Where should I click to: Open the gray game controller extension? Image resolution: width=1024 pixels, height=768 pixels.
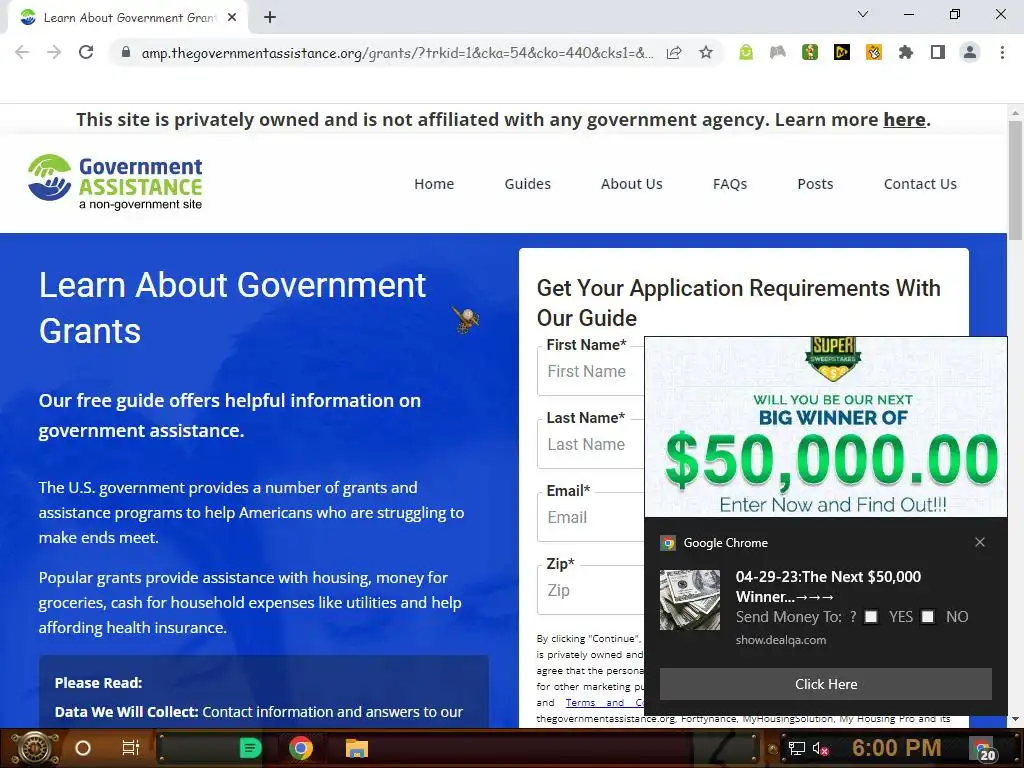[x=778, y=52]
